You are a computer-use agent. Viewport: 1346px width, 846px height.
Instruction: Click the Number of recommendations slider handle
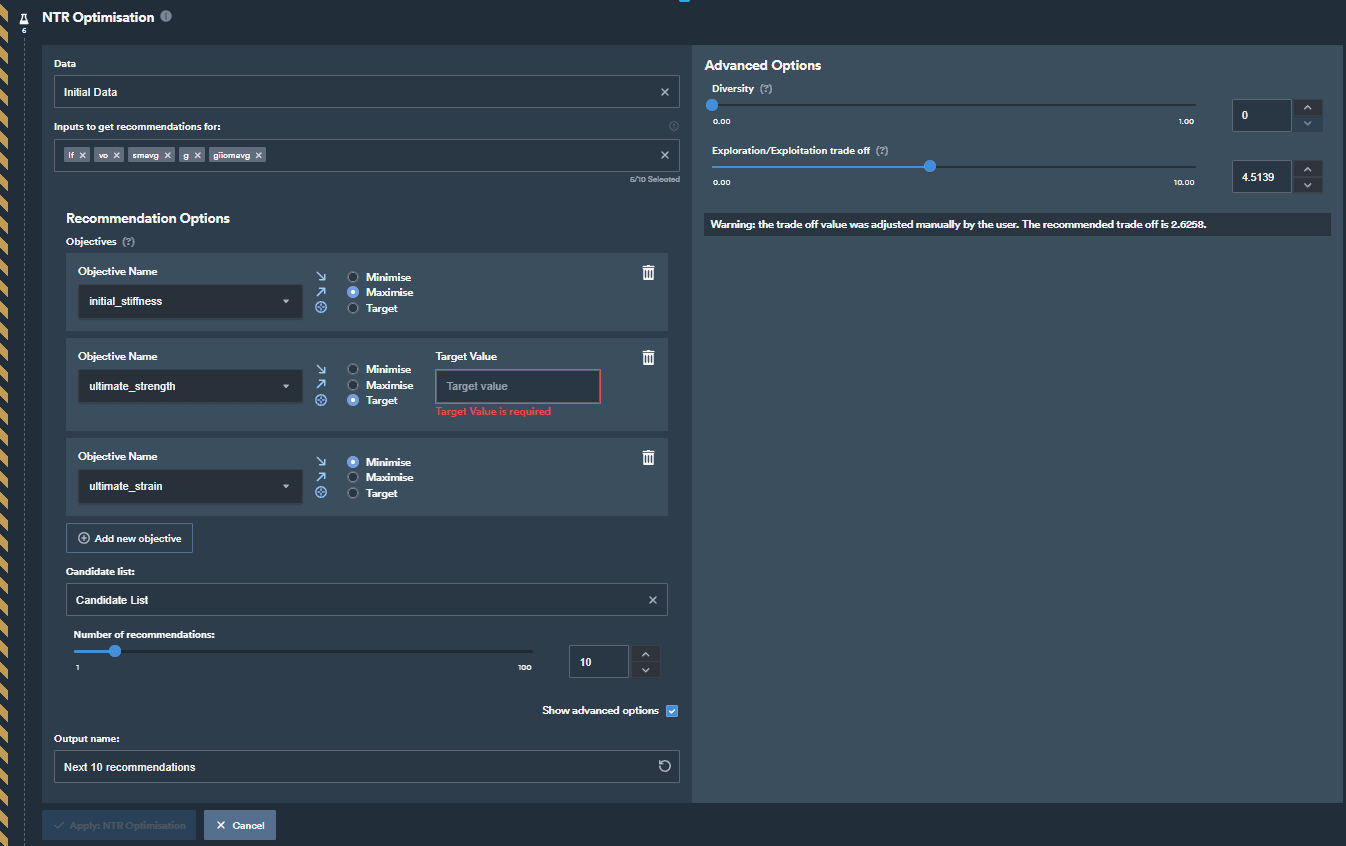click(x=115, y=651)
